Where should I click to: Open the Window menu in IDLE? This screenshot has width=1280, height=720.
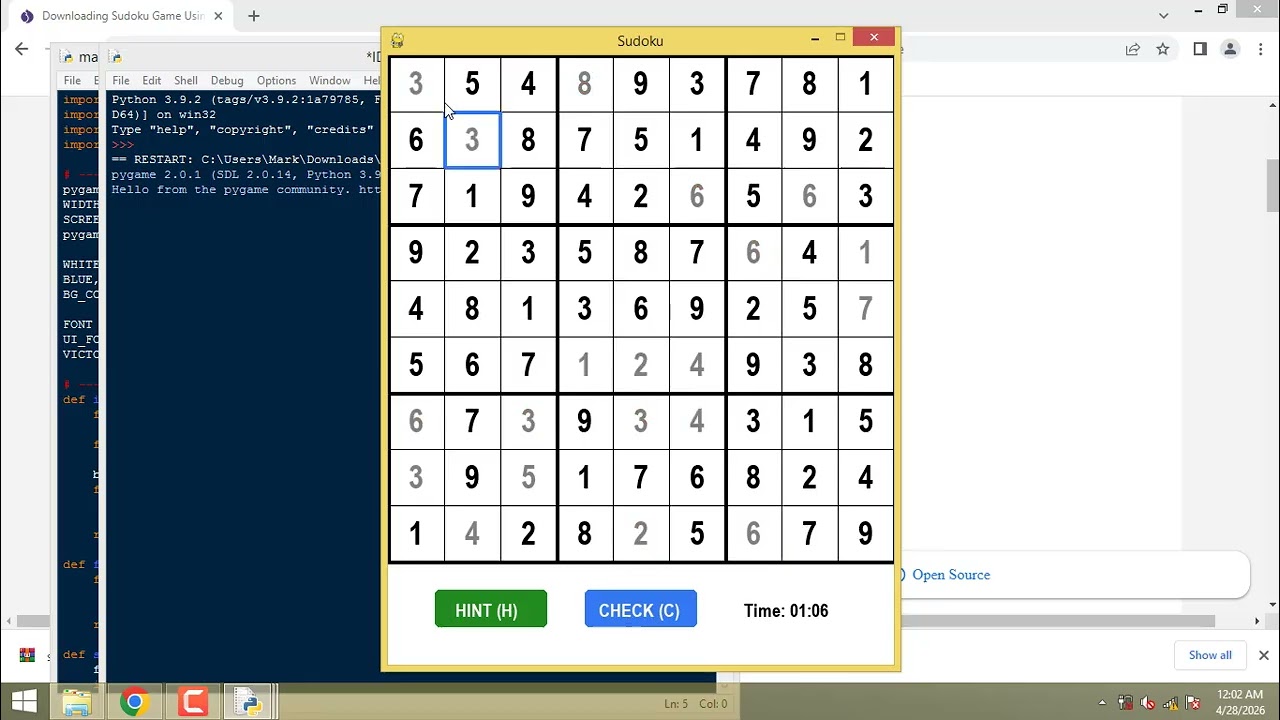[x=329, y=80]
